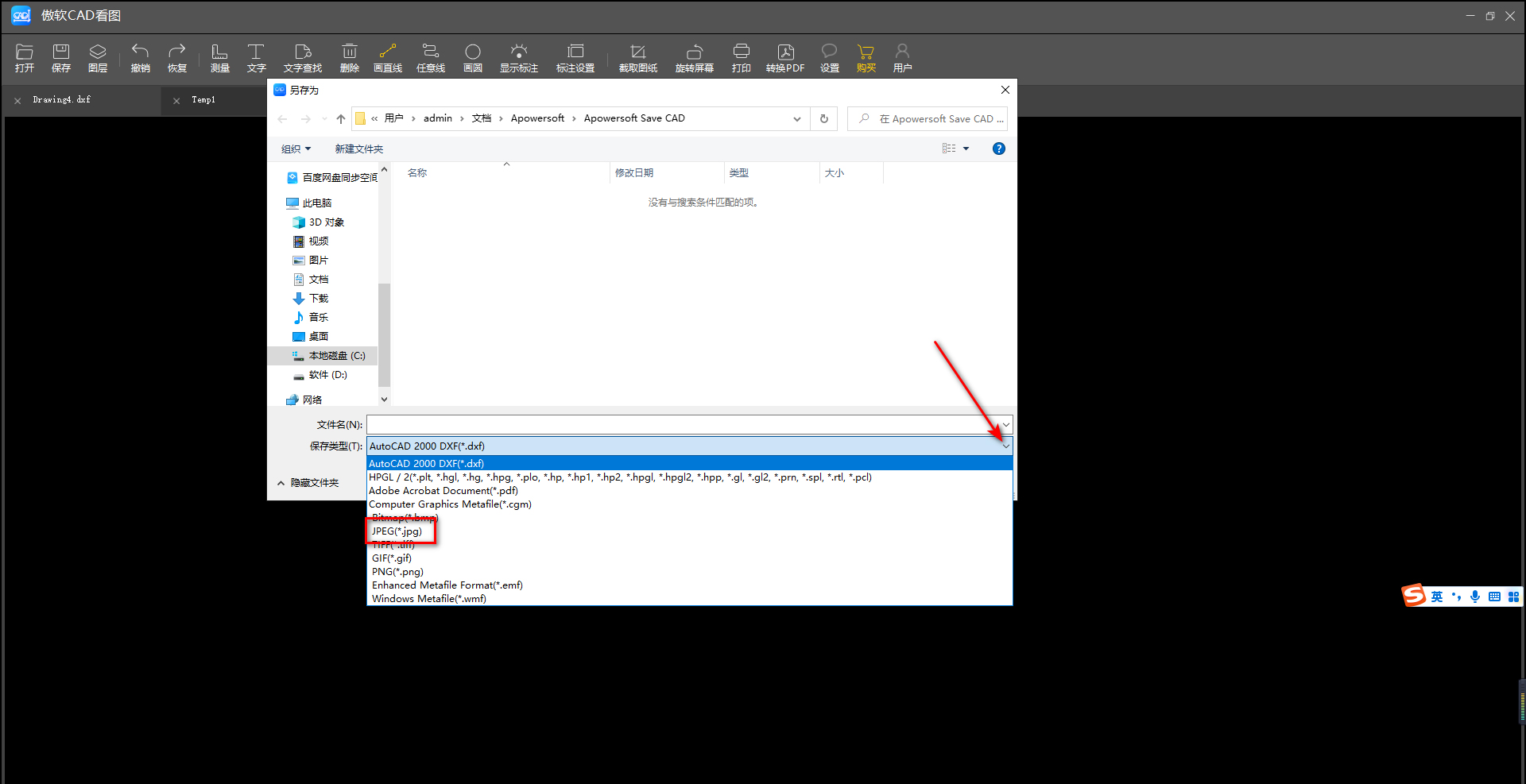Click the 购买 purchase cart icon
The image size is (1526, 784).
coord(866,58)
